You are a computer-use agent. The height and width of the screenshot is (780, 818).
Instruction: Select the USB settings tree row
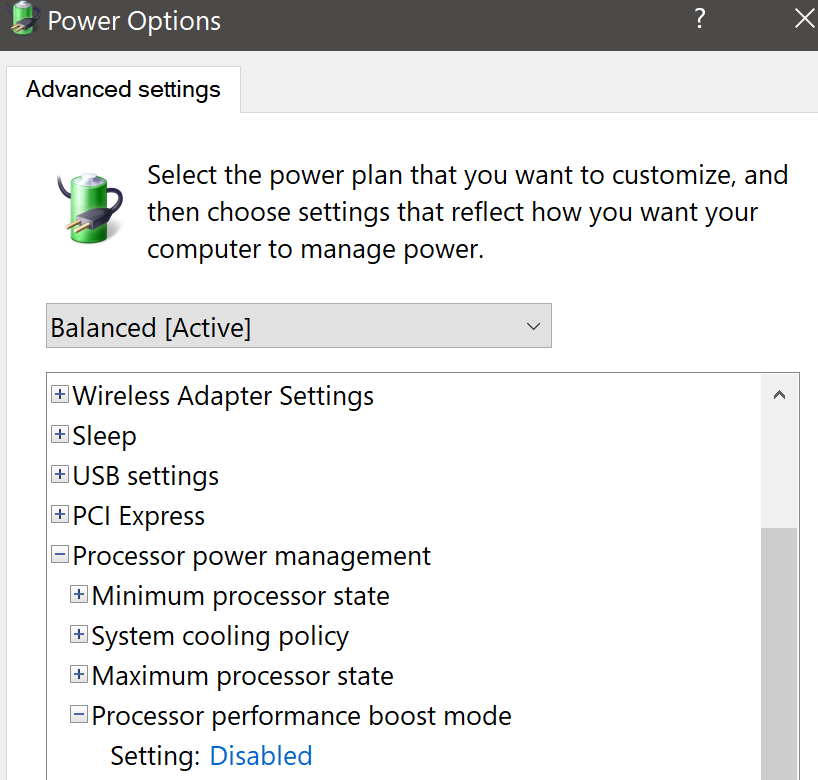coord(146,476)
